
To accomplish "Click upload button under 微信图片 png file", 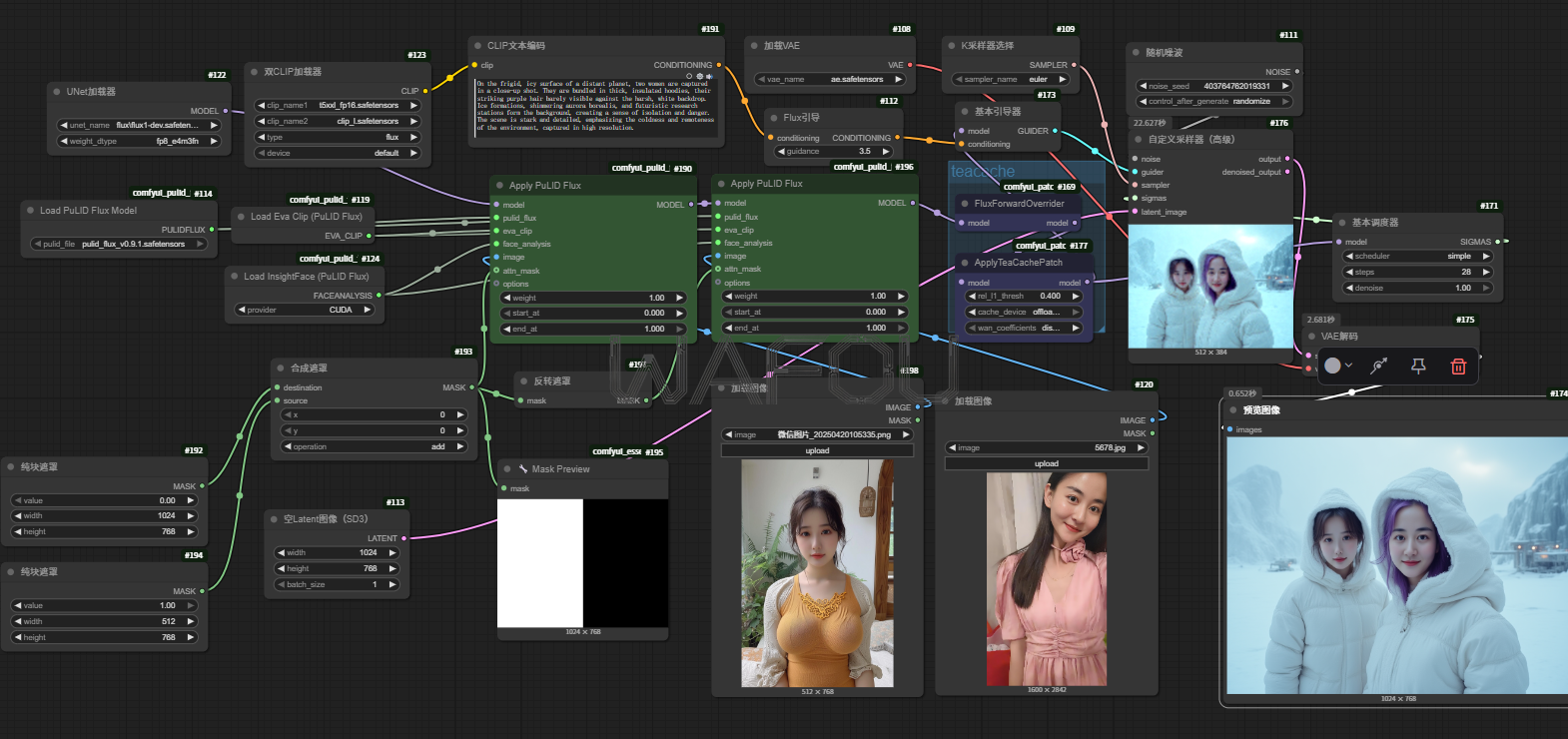I will pos(817,450).
